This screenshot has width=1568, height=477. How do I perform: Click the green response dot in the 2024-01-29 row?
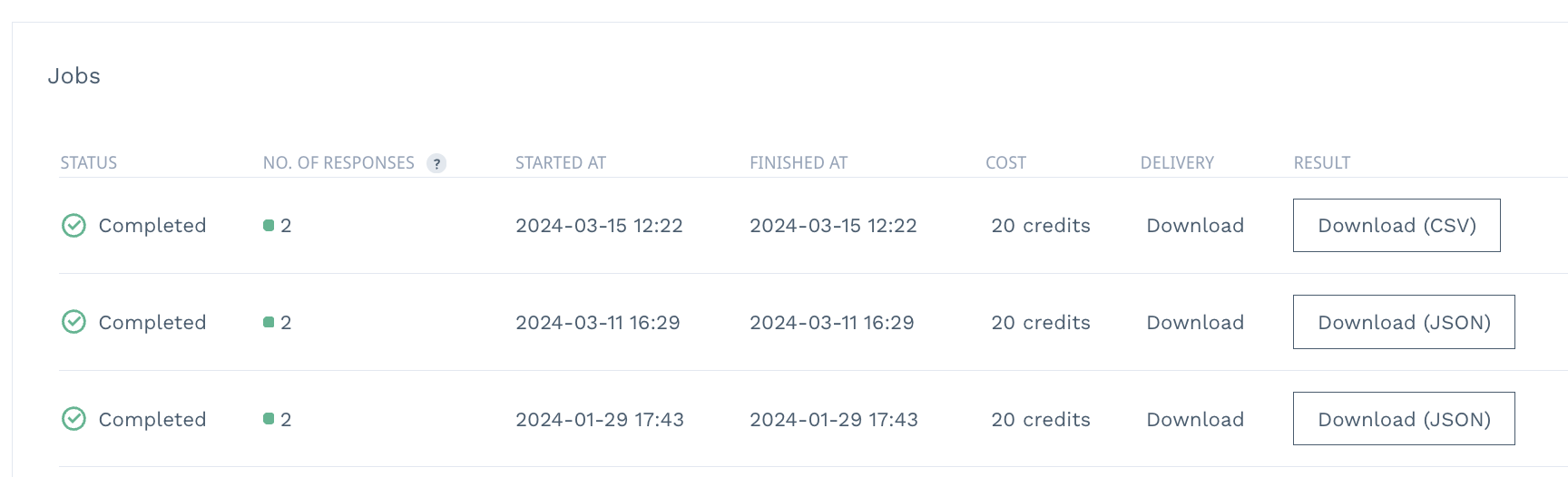tap(269, 419)
